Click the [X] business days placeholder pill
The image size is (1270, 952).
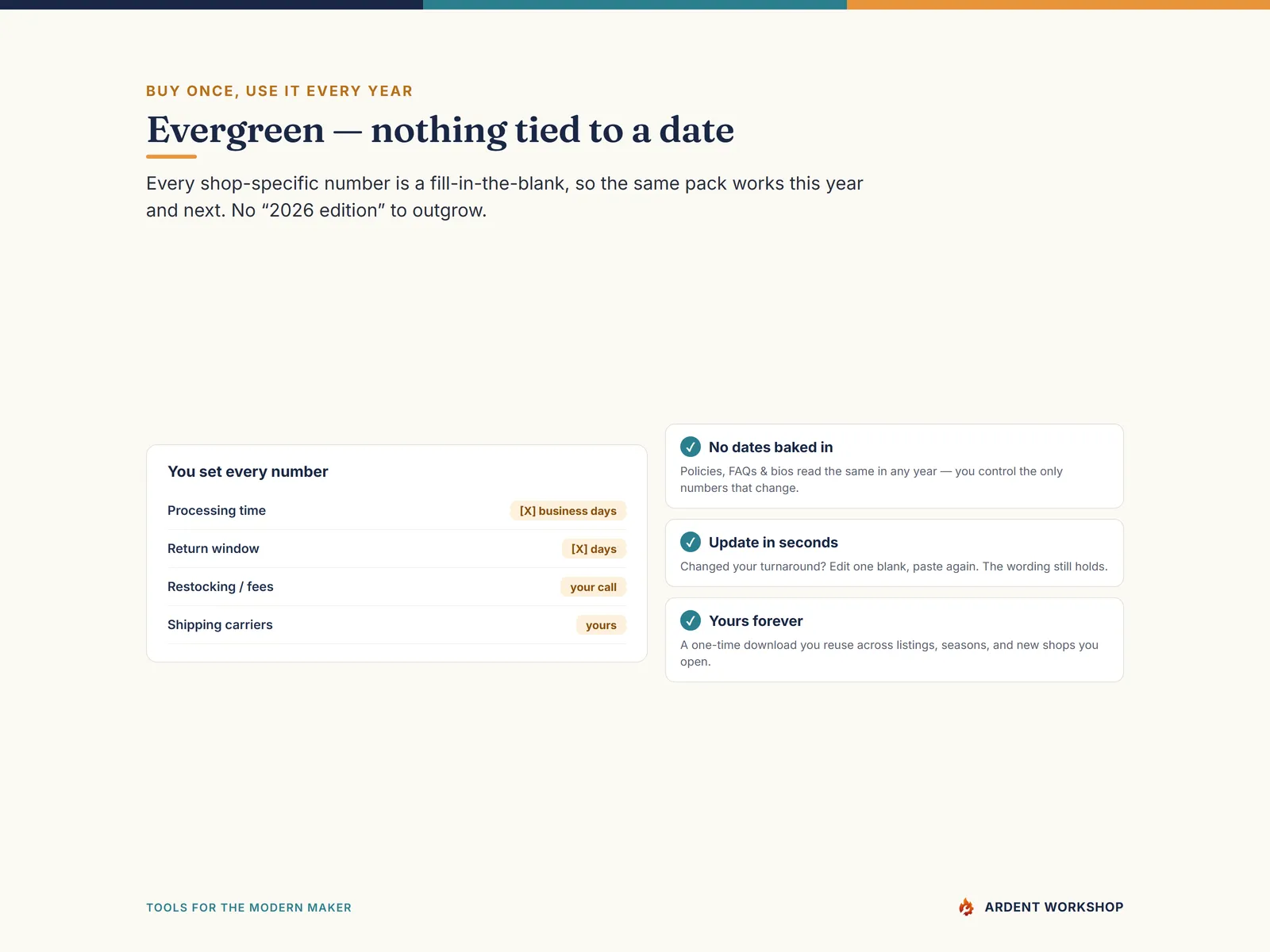(x=568, y=511)
